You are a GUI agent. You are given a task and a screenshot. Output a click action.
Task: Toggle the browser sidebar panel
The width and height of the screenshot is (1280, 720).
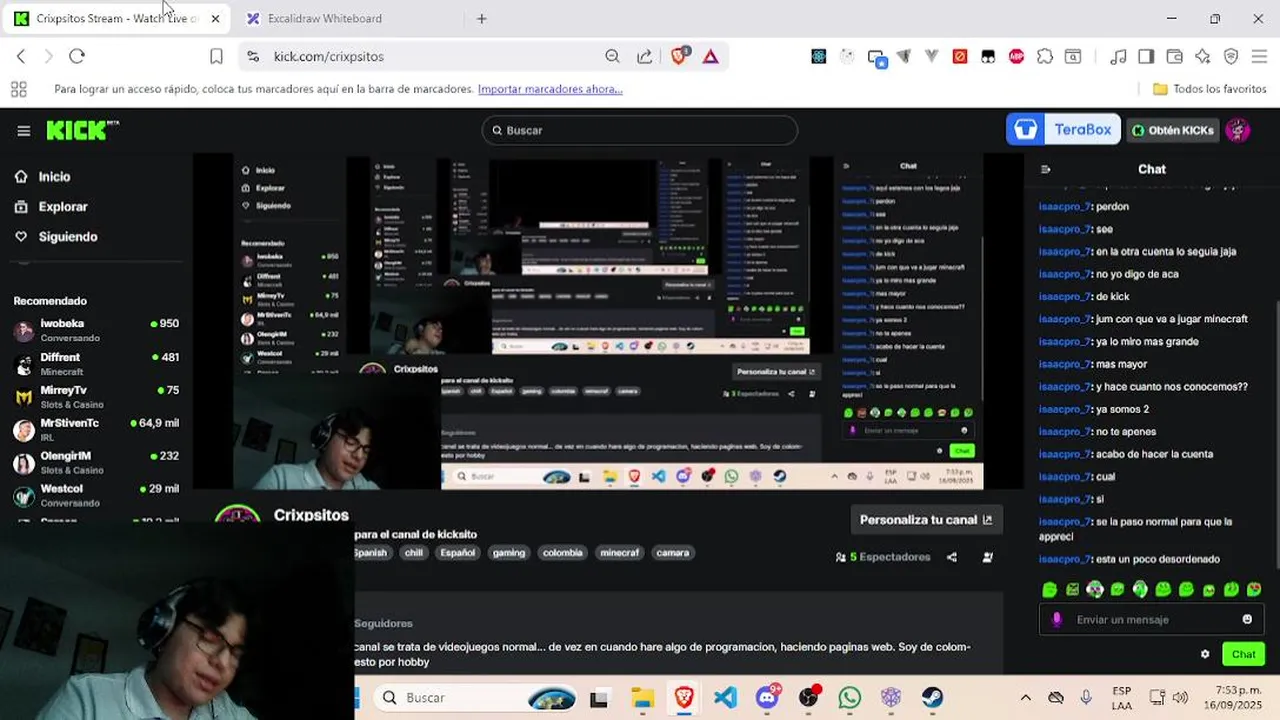pos(1146,56)
